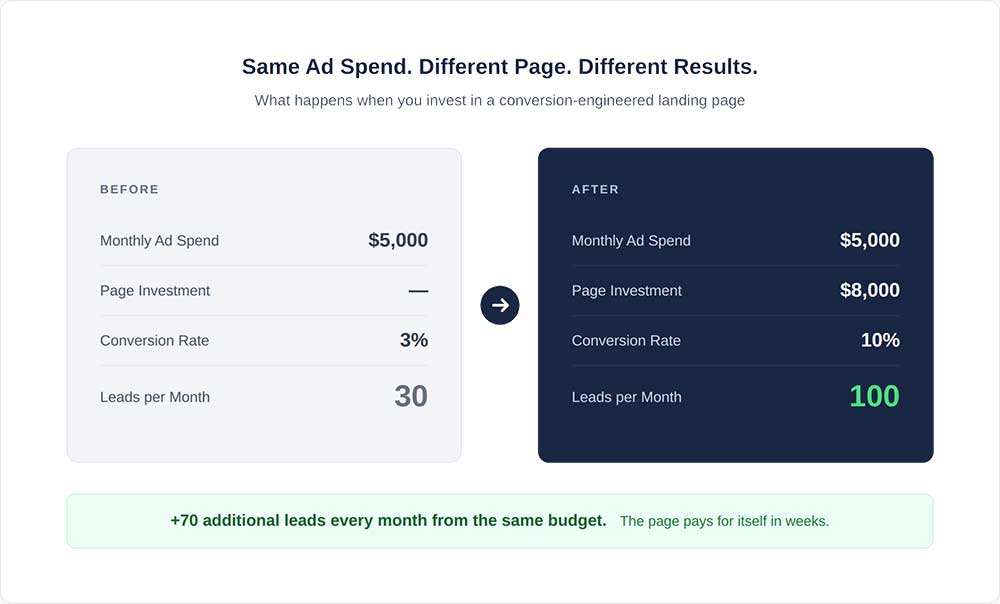The image size is (1000, 604).
Task: Click the AFTER card heading
Action: tap(595, 189)
